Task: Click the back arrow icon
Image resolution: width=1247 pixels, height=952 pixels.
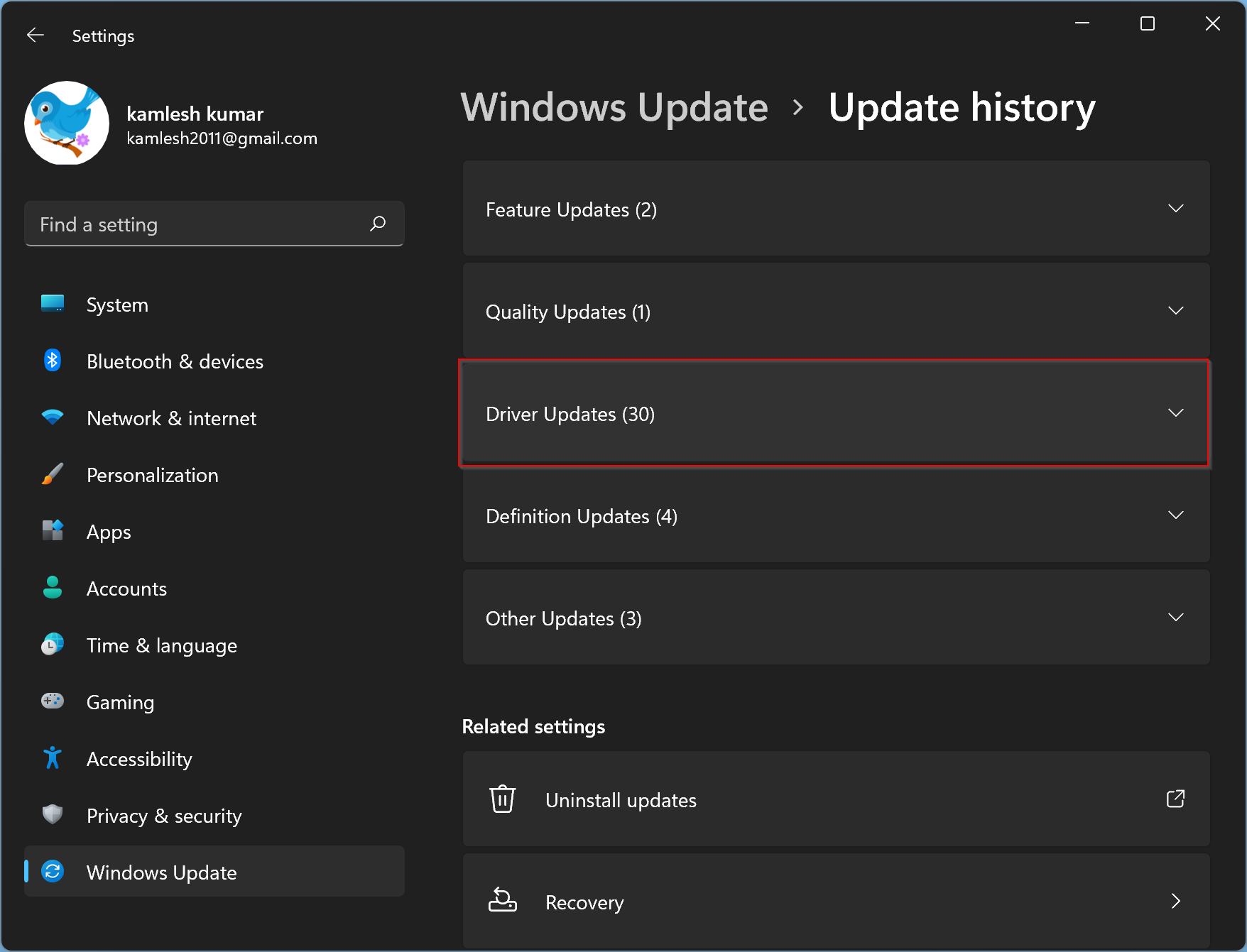Action: pos(36,35)
